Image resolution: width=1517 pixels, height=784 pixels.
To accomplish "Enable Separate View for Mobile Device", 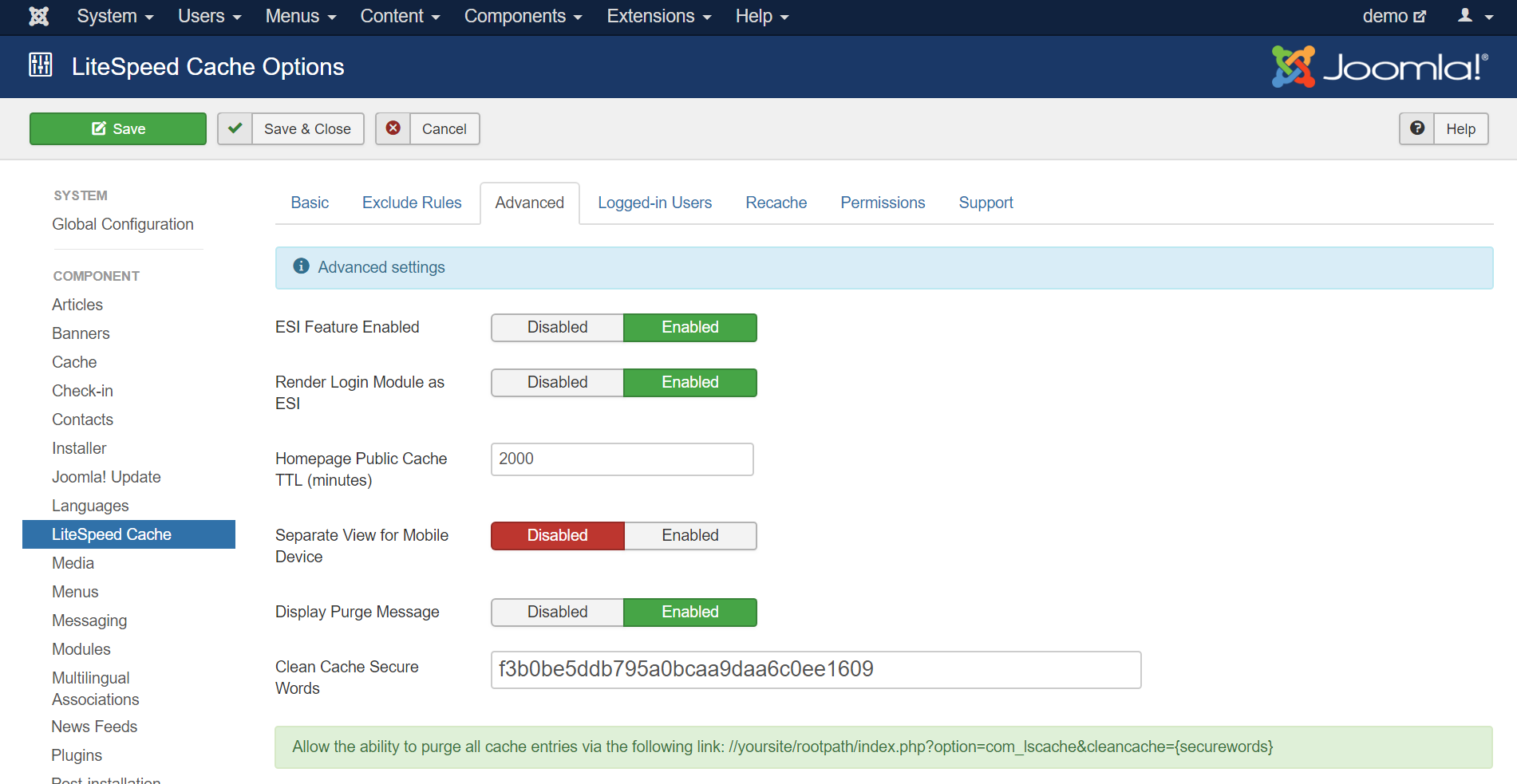I will click(x=690, y=535).
